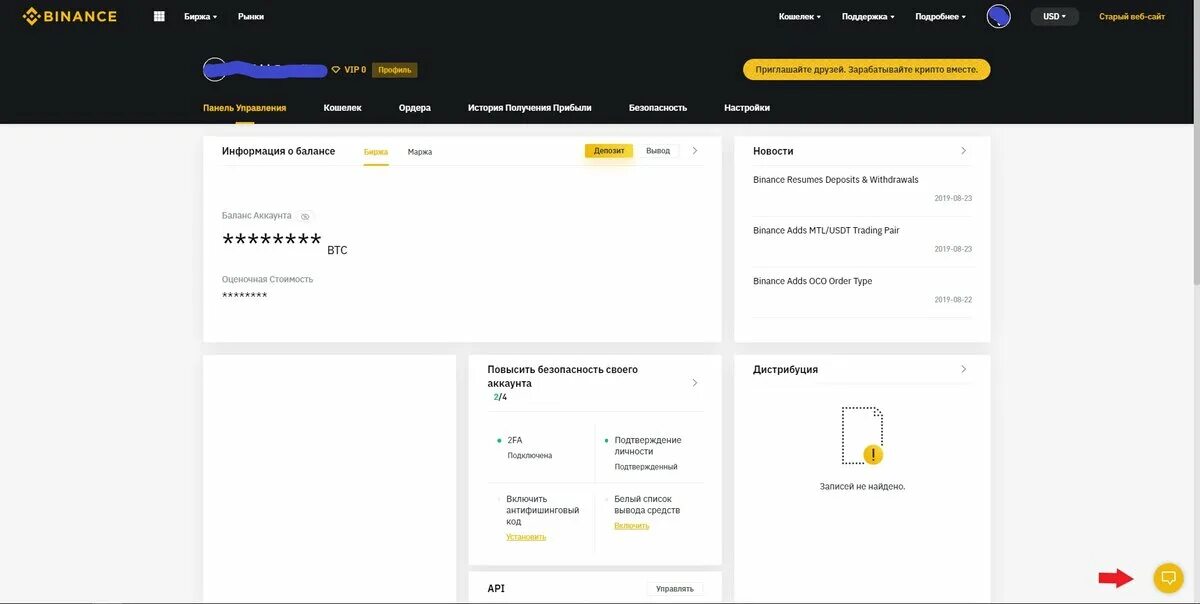The image size is (1200, 604).
Task: Open Старый веб-сайт link
Action: point(1132,17)
